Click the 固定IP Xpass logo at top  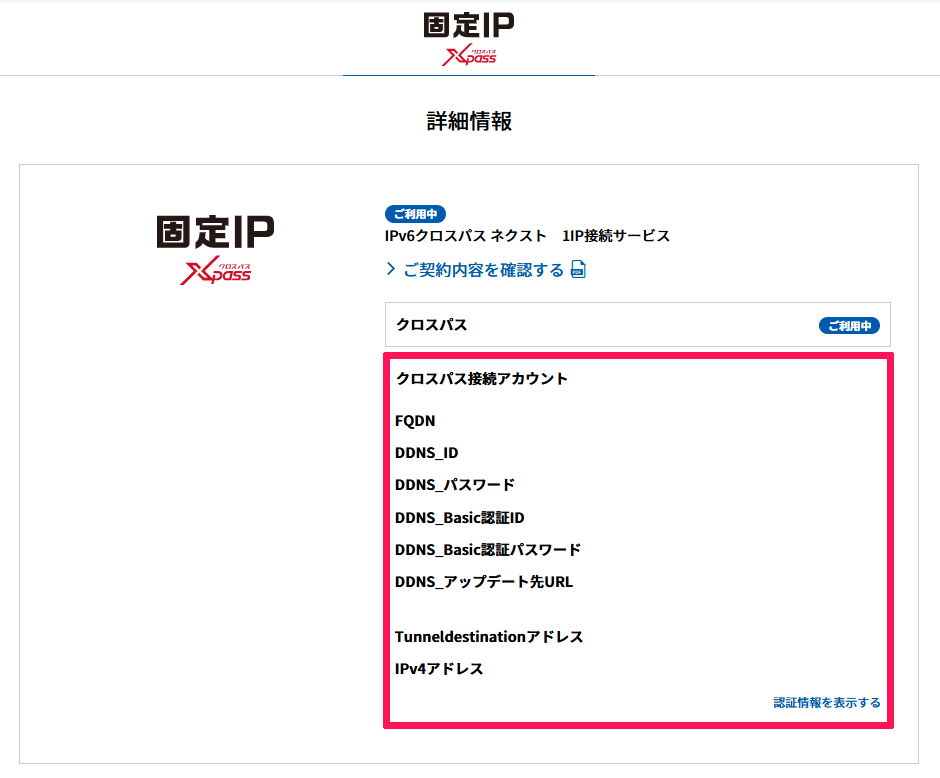[469, 39]
